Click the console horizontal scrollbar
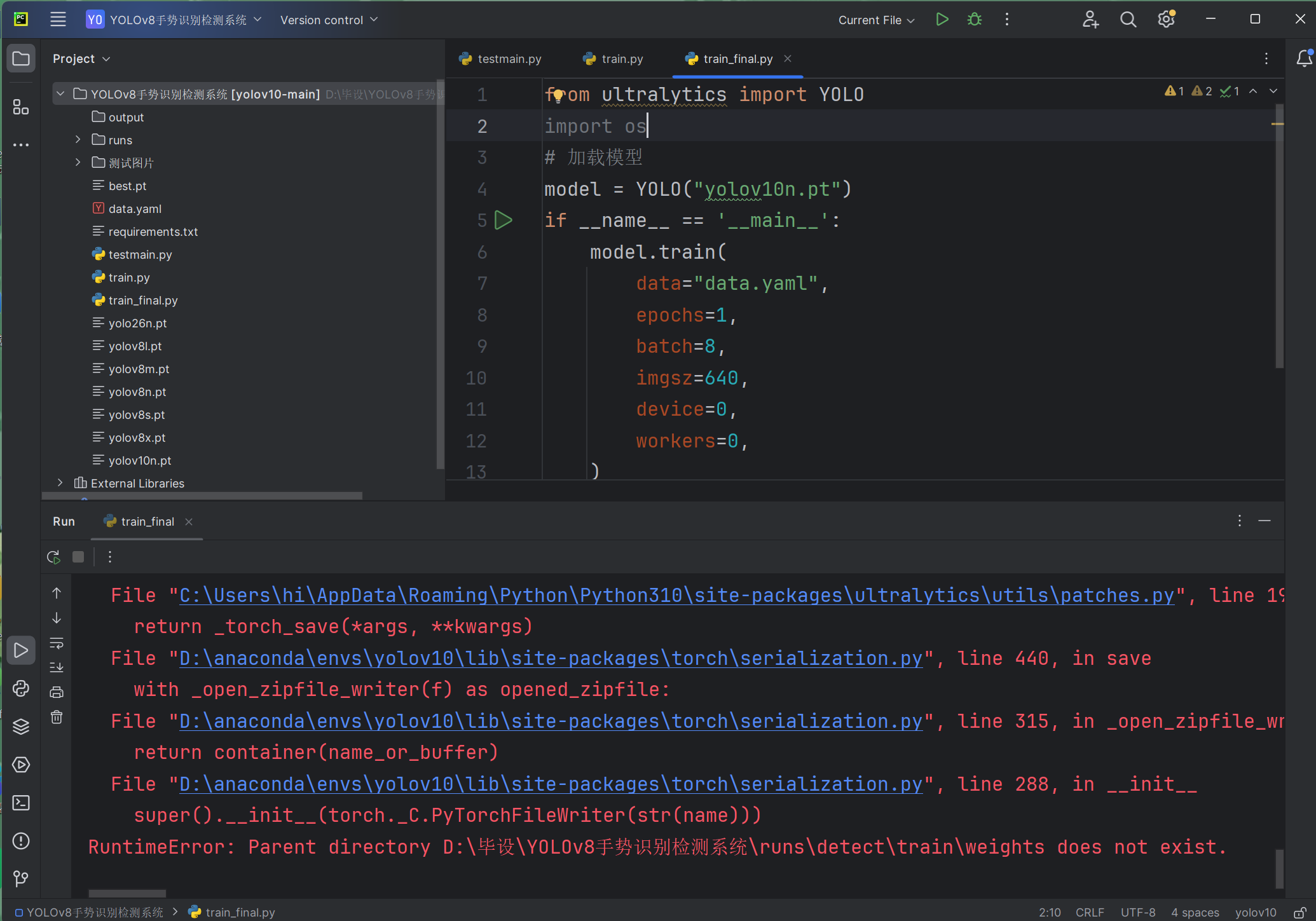1316x921 pixels. point(127,892)
